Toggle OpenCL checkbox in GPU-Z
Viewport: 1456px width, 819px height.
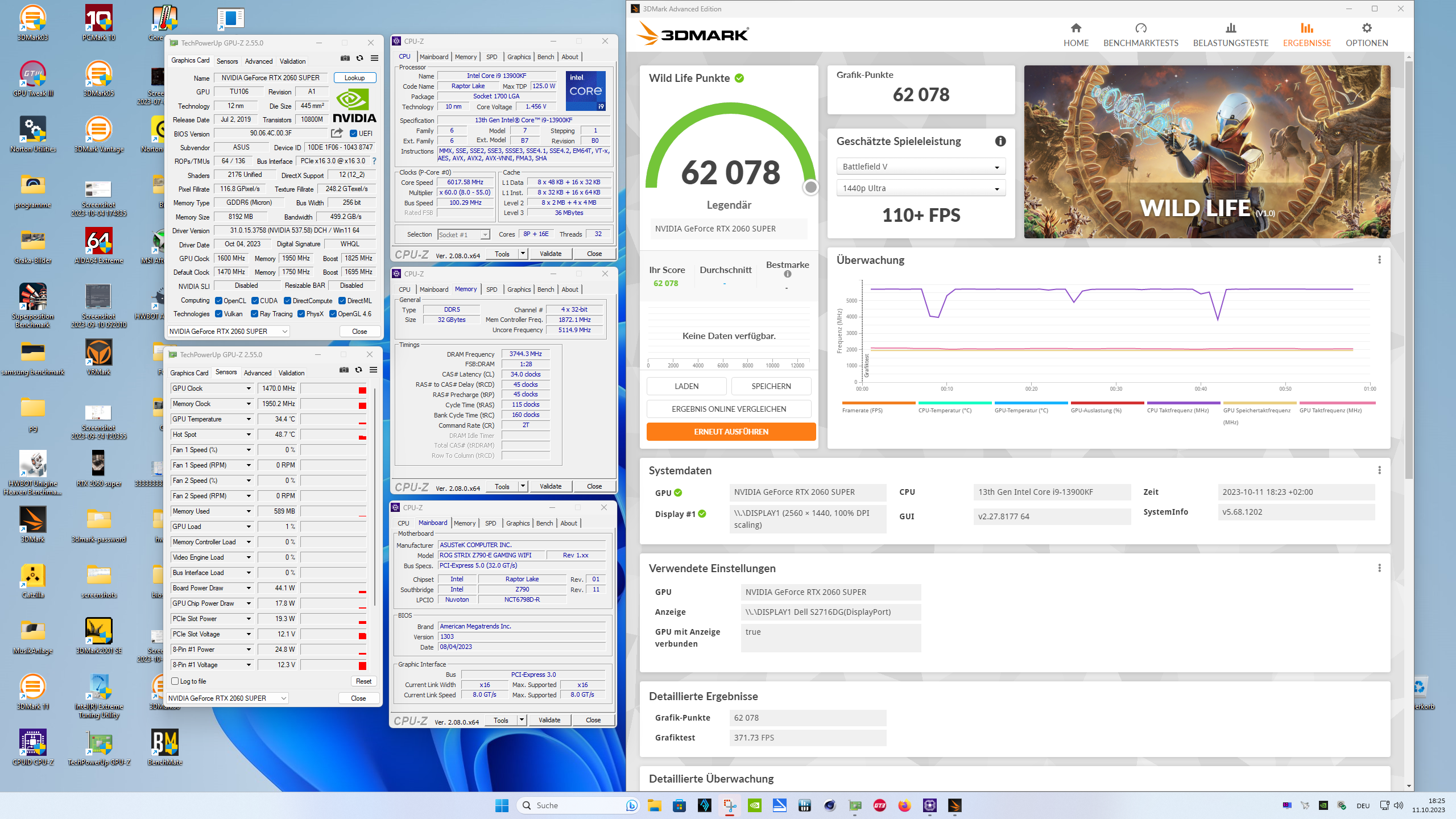218,301
